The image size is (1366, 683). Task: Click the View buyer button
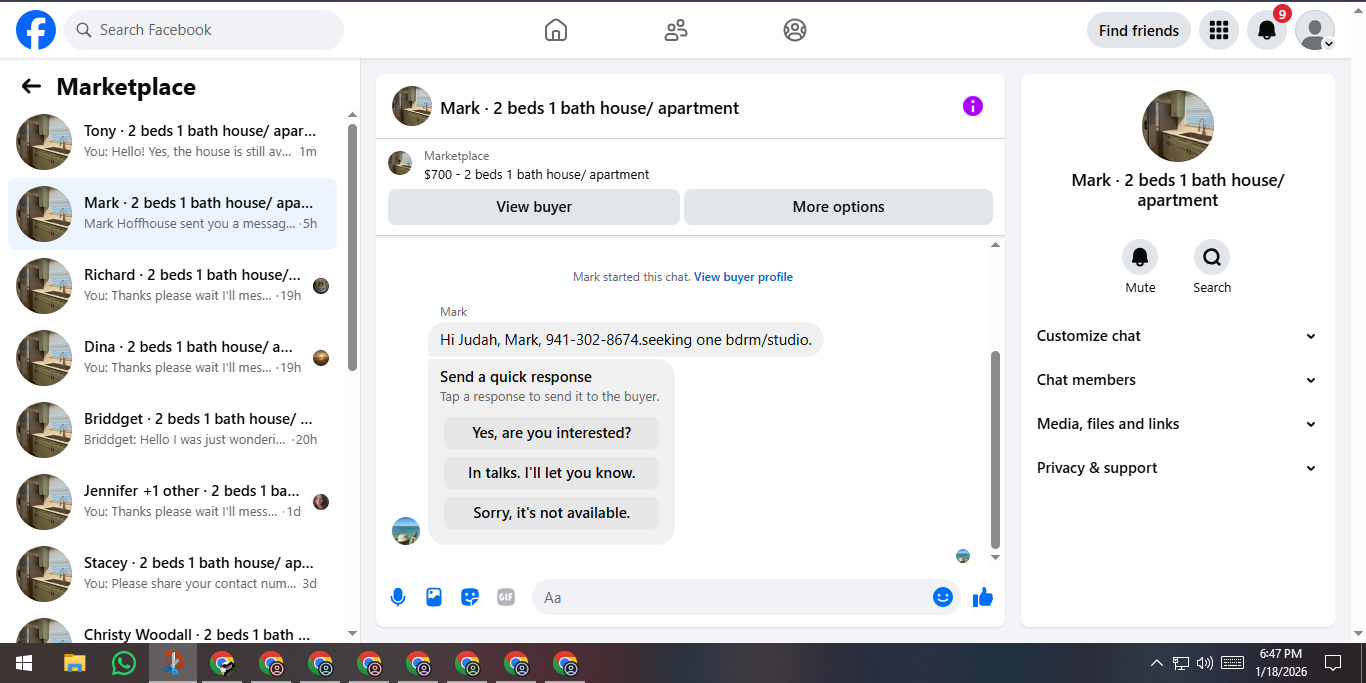(x=534, y=207)
